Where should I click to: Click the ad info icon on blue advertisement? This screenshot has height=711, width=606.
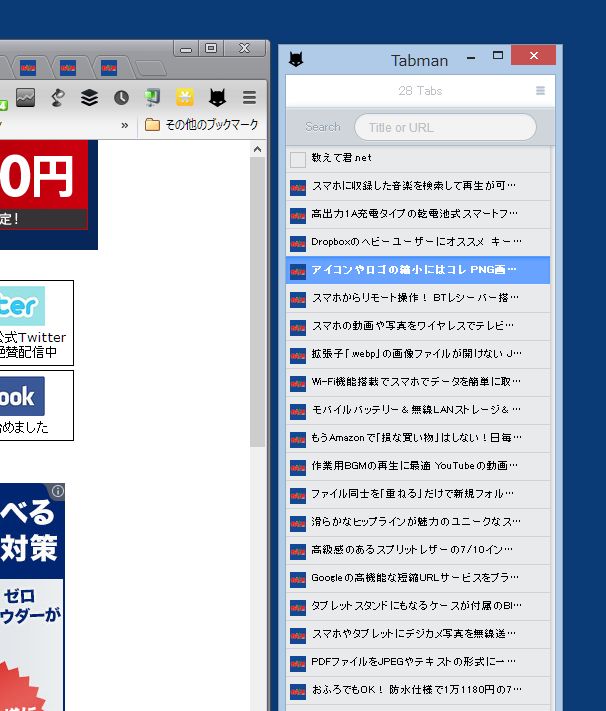(x=58, y=491)
